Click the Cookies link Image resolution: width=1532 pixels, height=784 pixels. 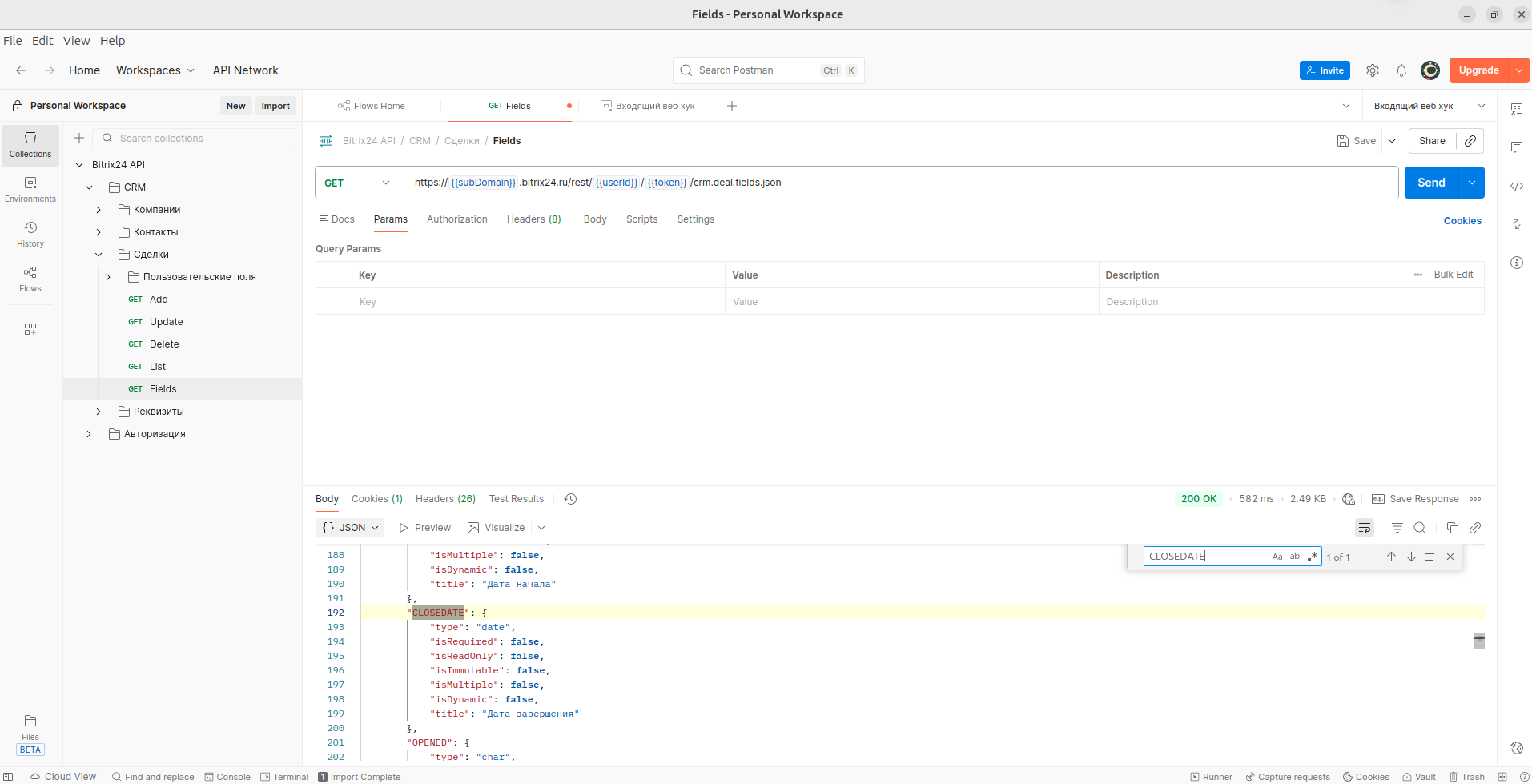(x=1462, y=221)
